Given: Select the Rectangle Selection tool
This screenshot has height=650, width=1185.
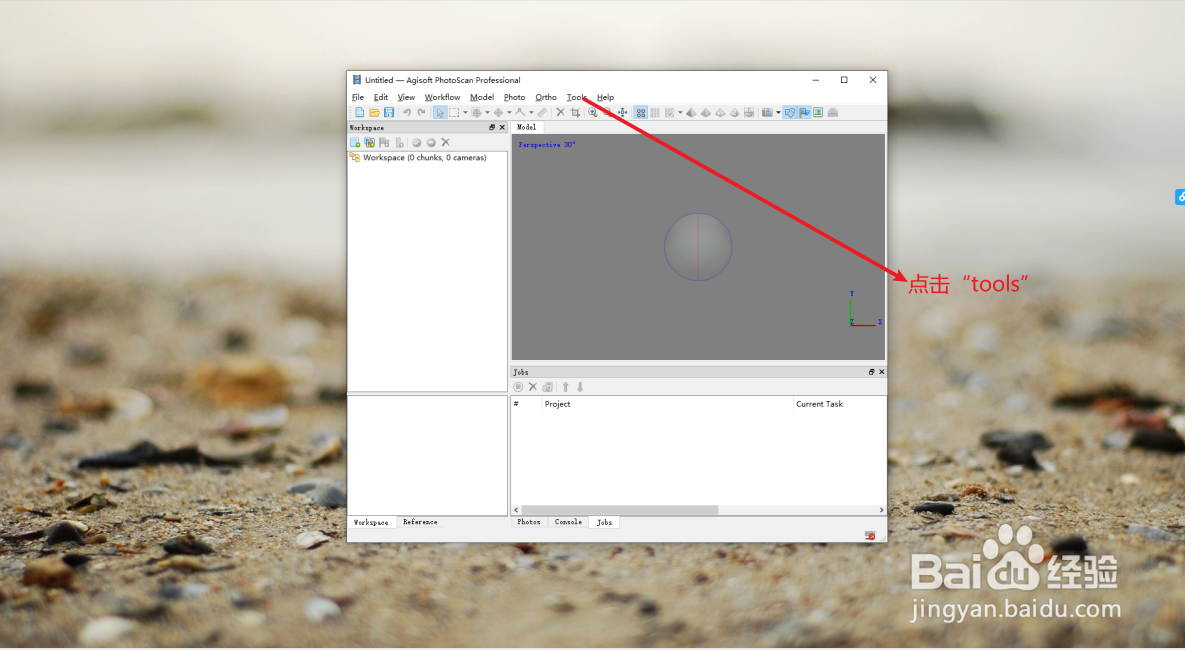Looking at the screenshot, I should pyautogui.click(x=454, y=112).
